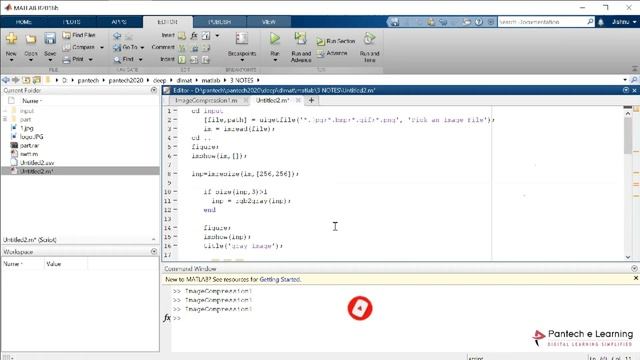The image size is (640, 360).
Task: Click the folder search magnifier icon
Action: click(634, 80)
